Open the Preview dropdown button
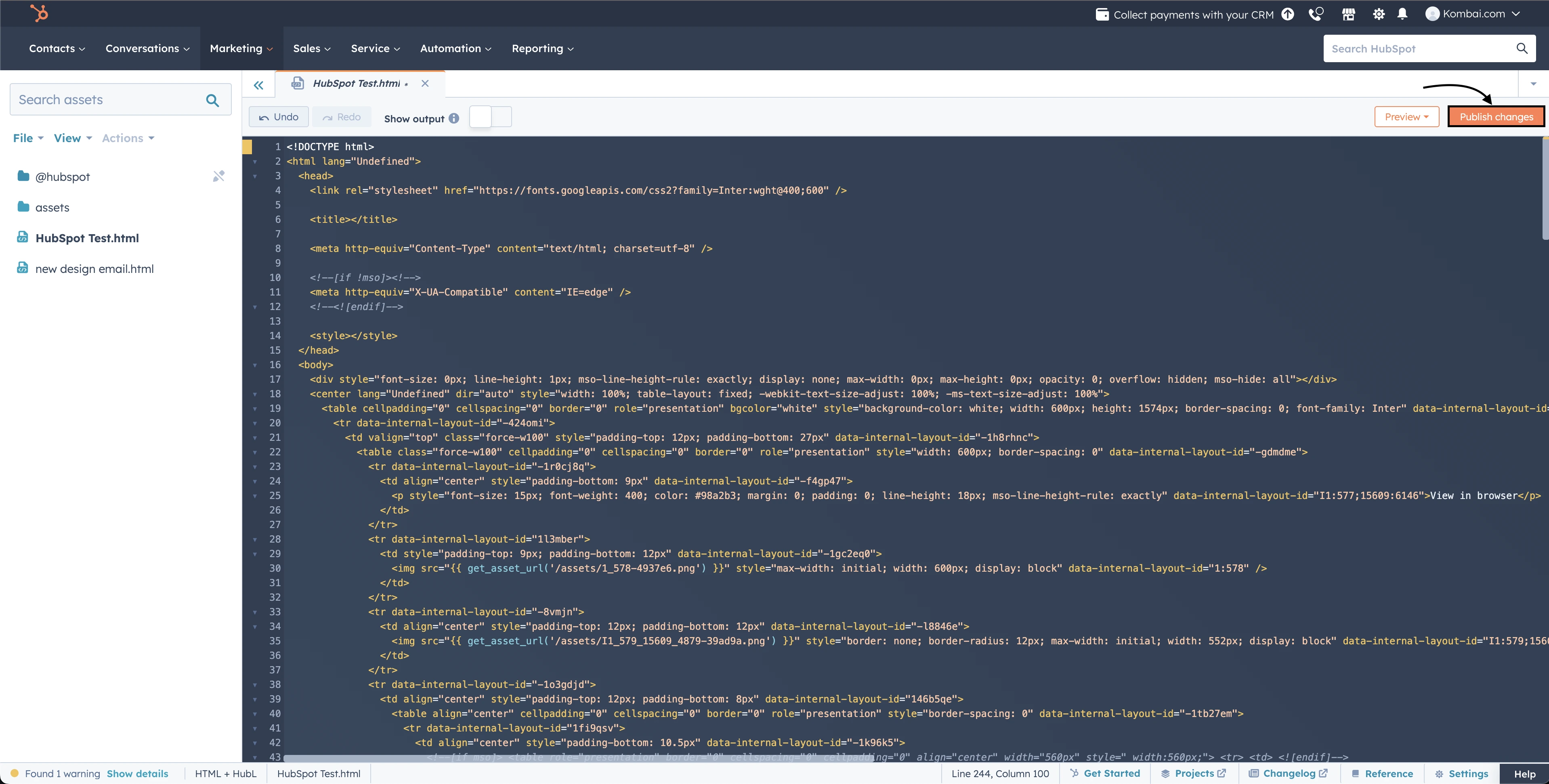The image size is (1549, 784). click(x=1406, y=117)
